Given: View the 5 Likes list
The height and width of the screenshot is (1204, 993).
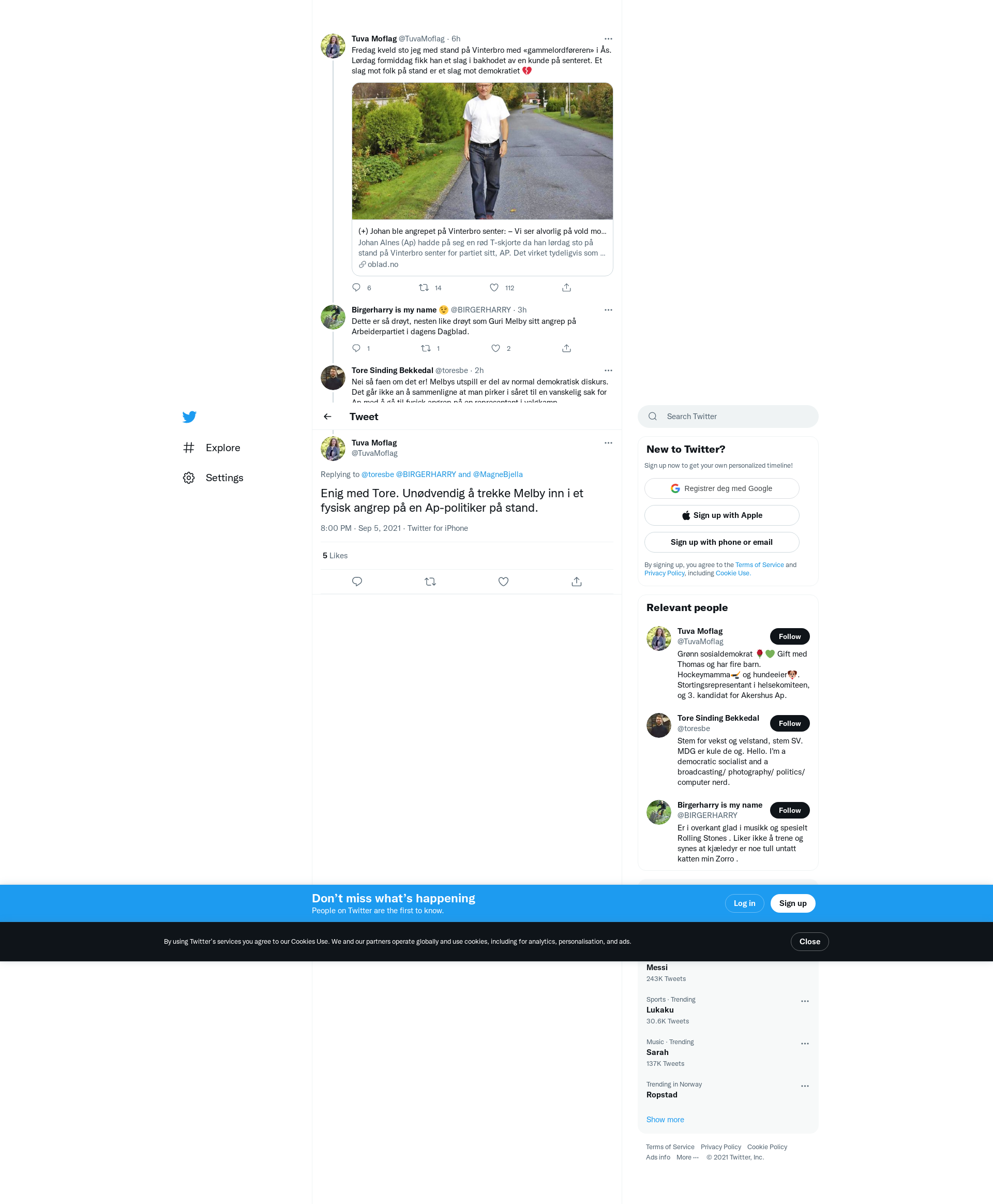Looking at the screenshot, I should (x=335, y=556).
